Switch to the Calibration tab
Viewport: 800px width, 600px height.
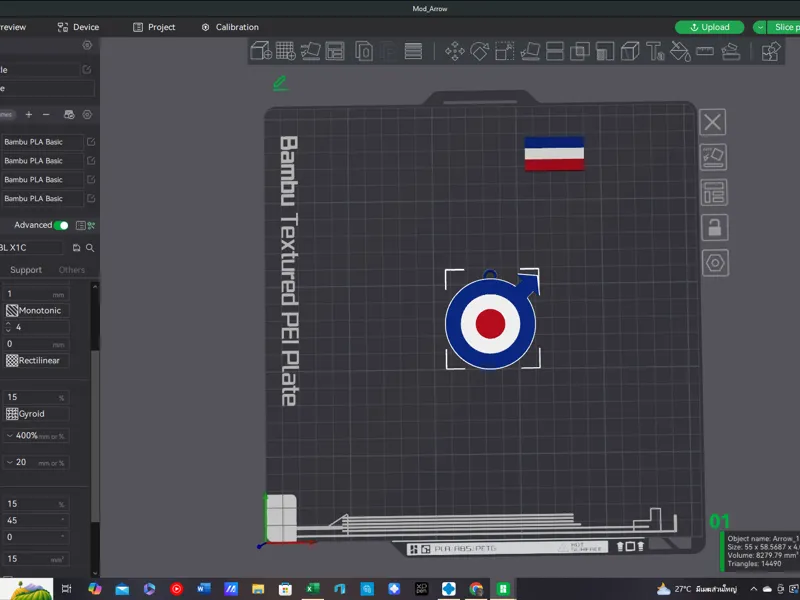(230, 27)
